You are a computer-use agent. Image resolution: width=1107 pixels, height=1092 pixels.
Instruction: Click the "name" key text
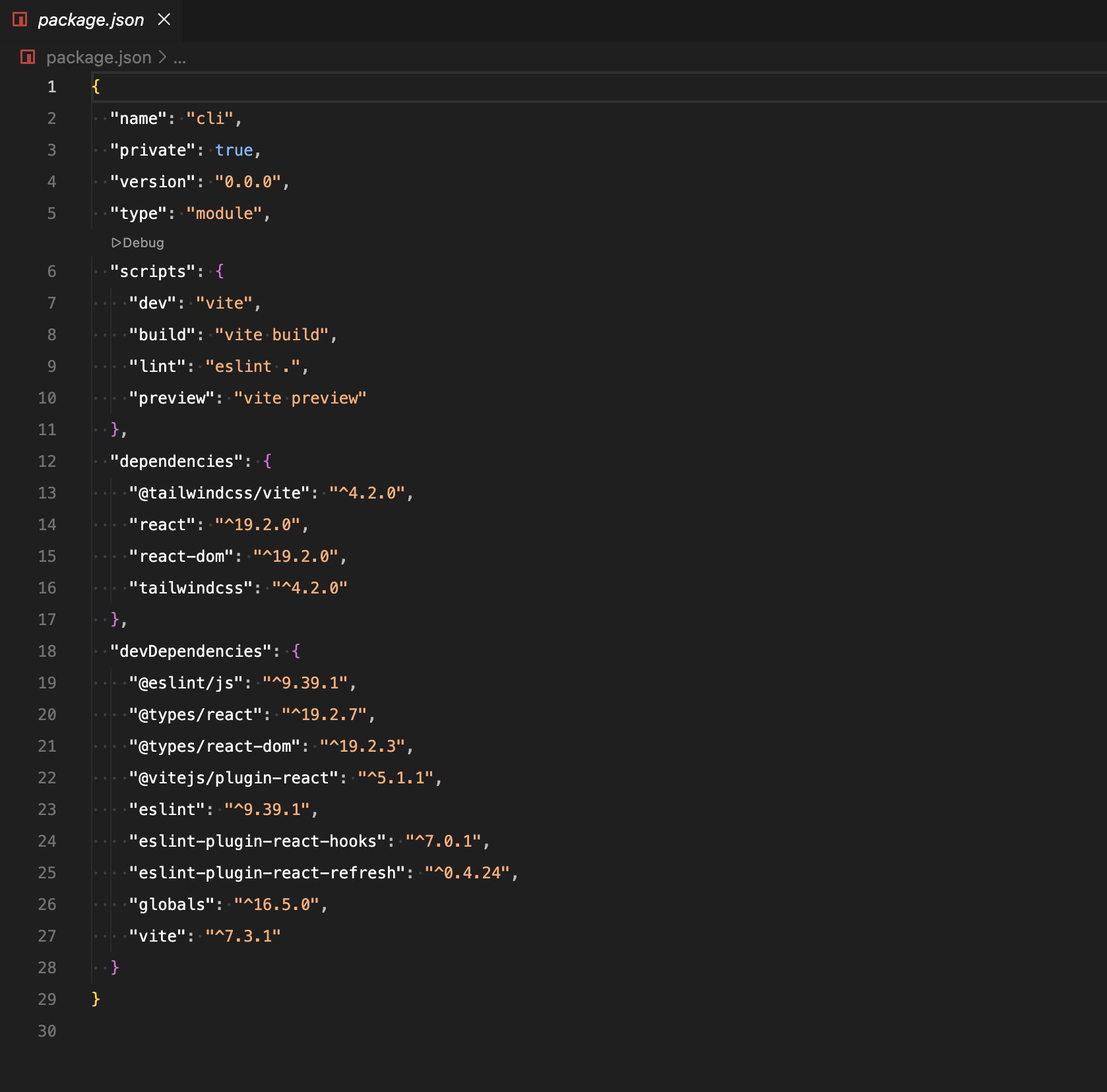(x=139, y=118)
